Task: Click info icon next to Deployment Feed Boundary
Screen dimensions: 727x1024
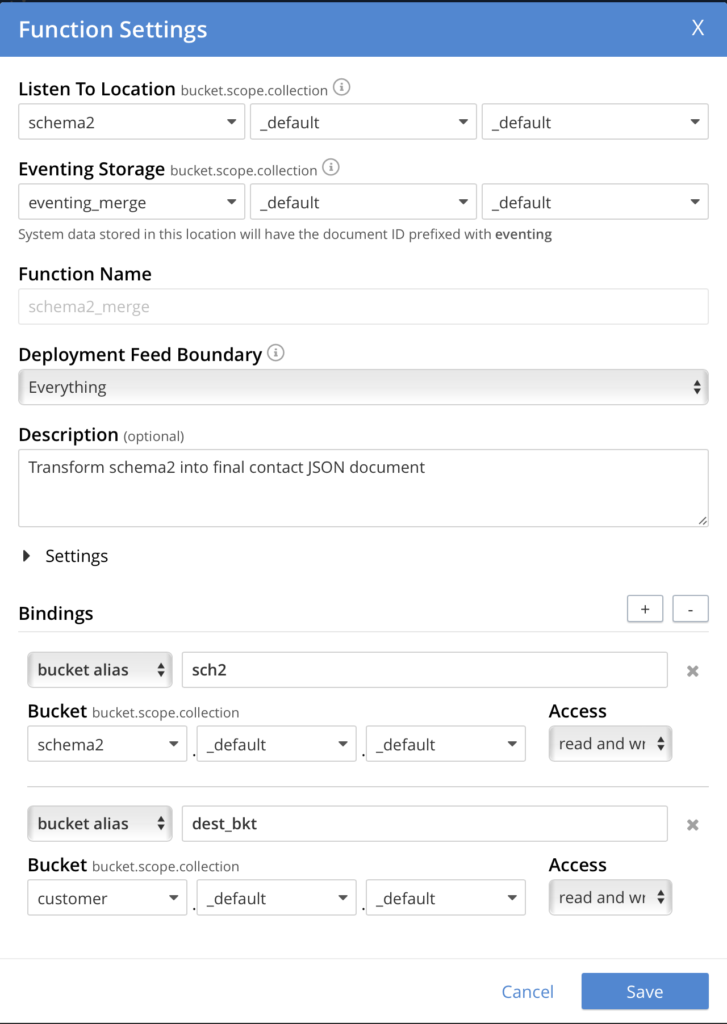Action: click(x=276, y=353)
